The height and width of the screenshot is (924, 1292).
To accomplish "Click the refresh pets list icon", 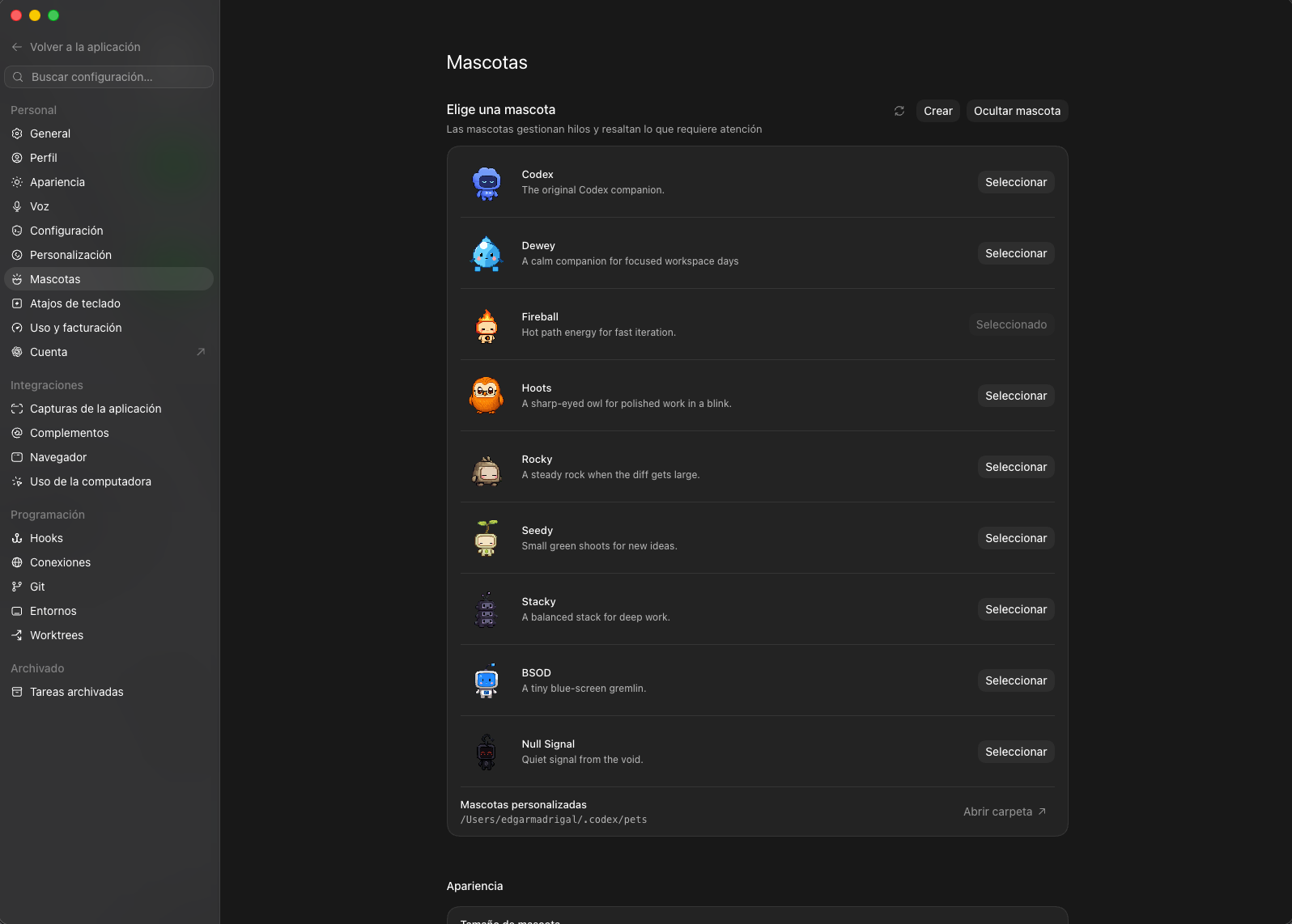I will click(899, 111).
